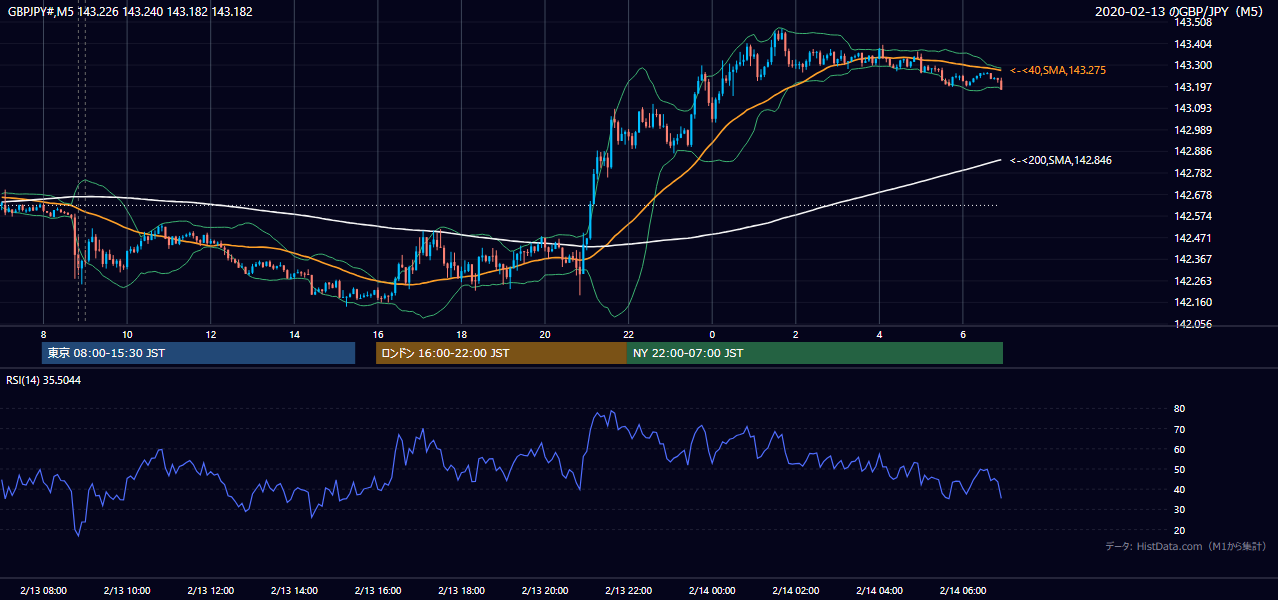Click RSI scale level 60

[1179, 449]
